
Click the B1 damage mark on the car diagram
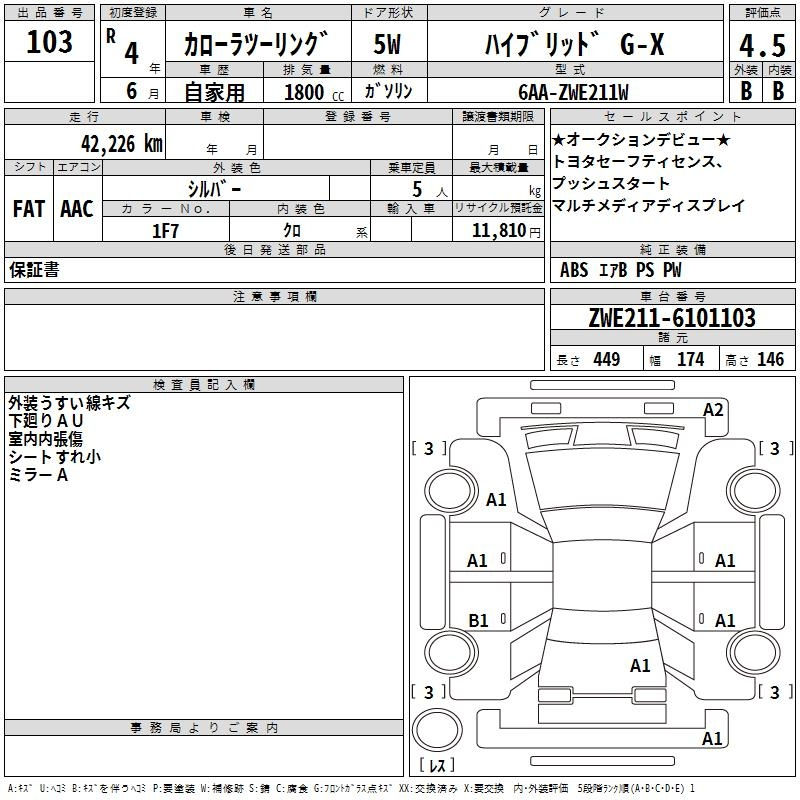click(478, 621)
